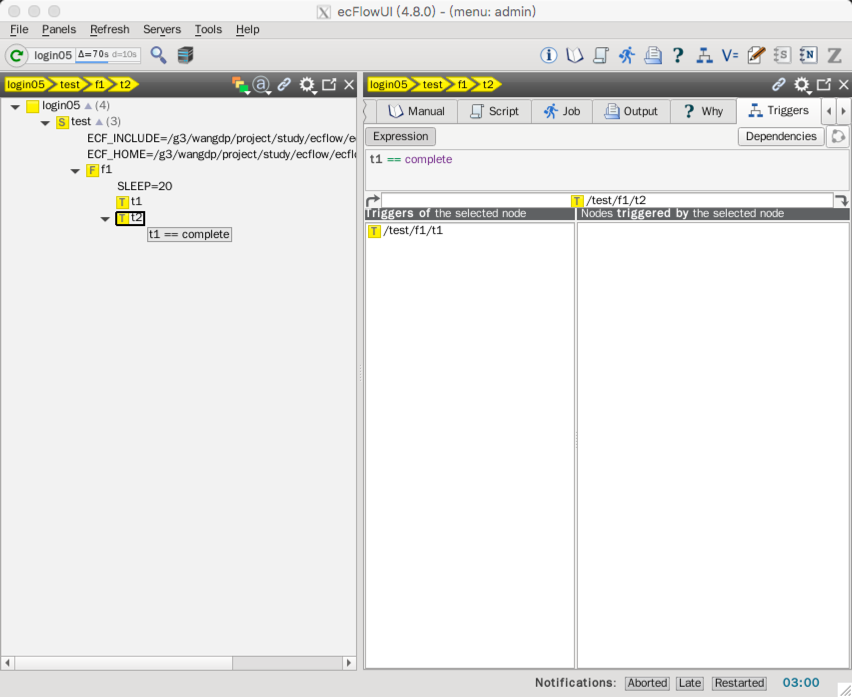Switch to the Job tab
852x697 pixels.
[562, 111]
